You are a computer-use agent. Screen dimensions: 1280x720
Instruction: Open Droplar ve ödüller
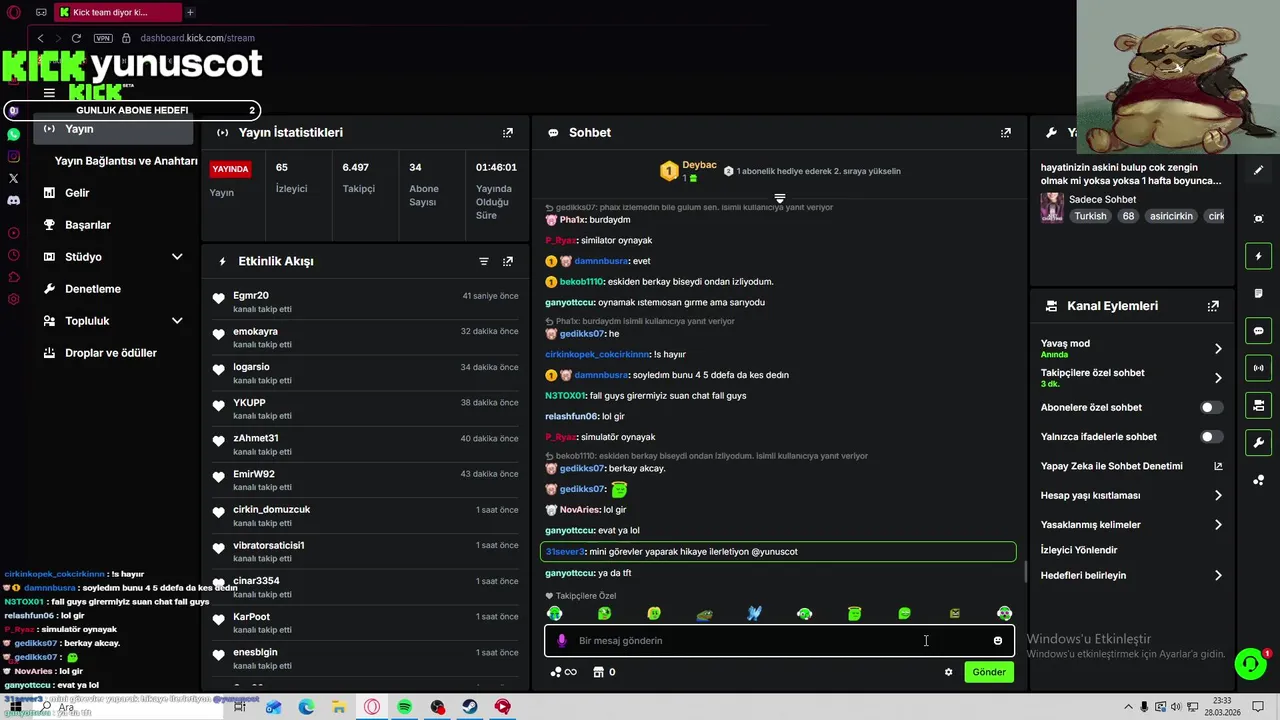tap(110, 353)
